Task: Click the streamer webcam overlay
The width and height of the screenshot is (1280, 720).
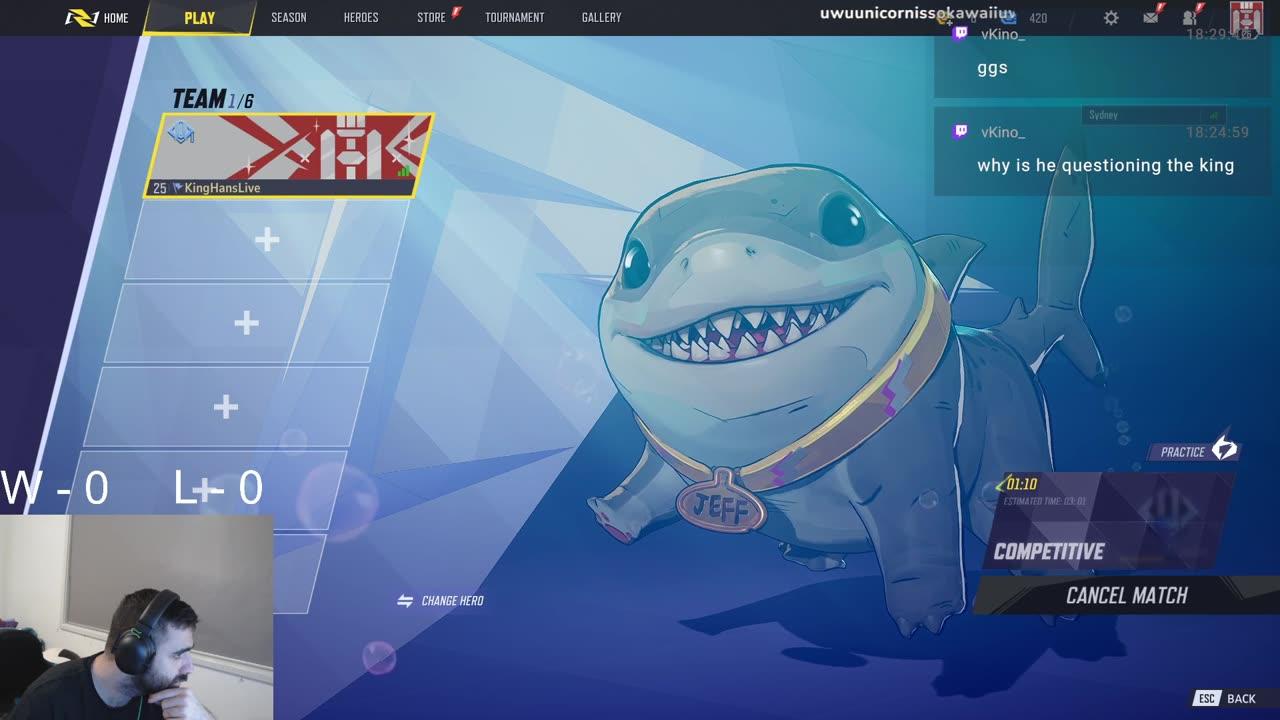Action: [x=137, y=617]
